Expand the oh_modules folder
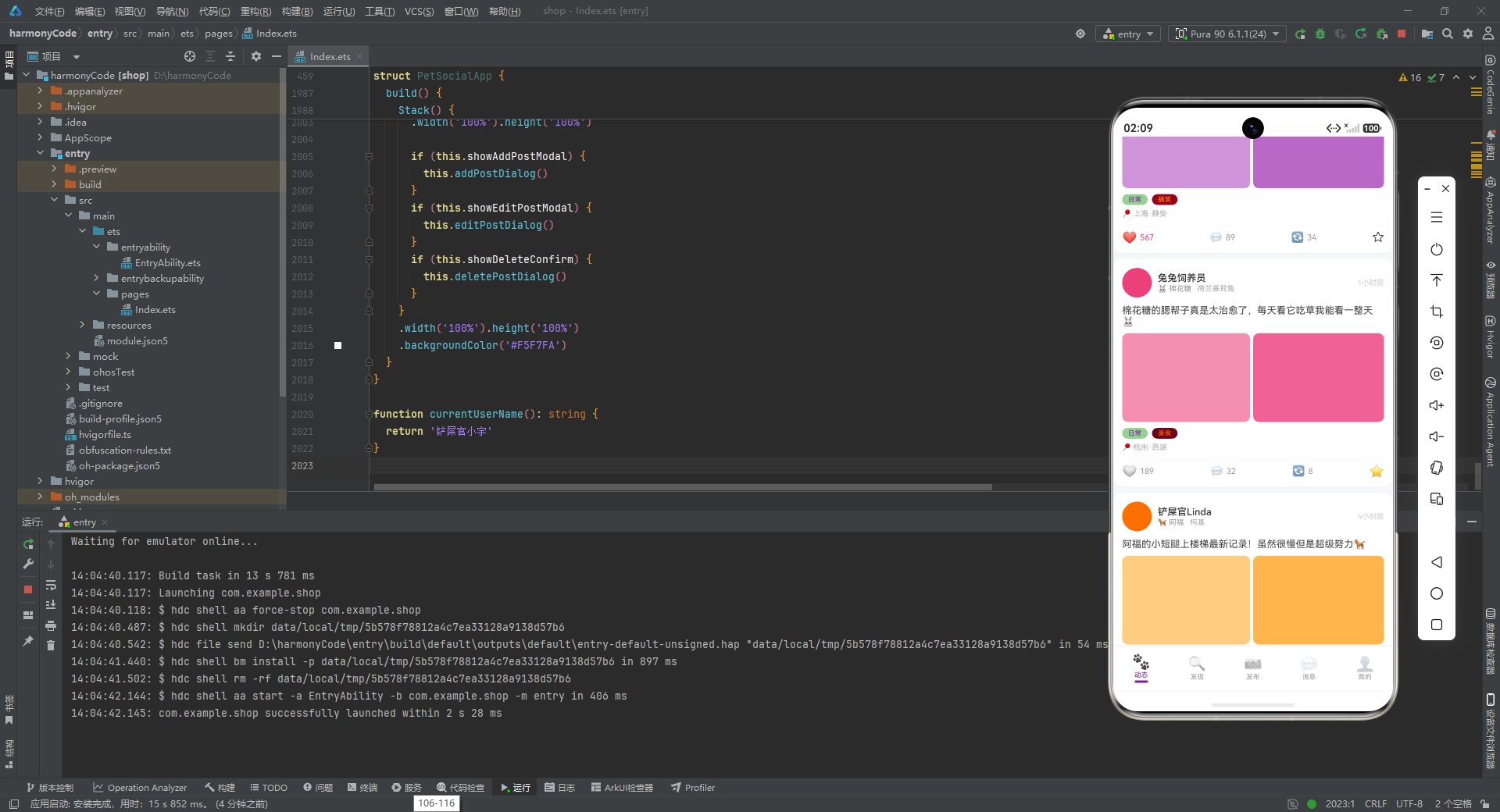 (41, 497)
